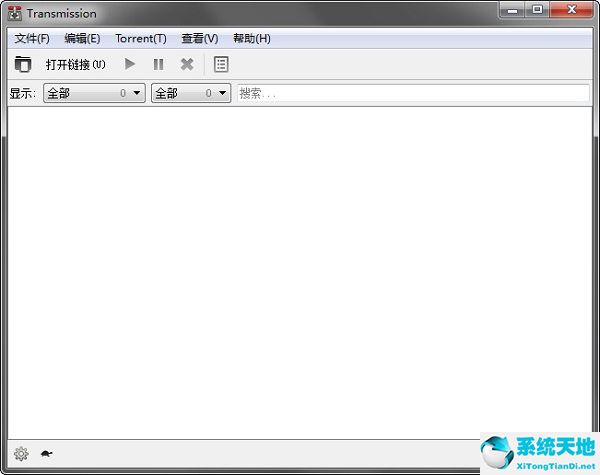Start the torrent with the play icon
Image resolution: width=600 pixels, height=475 pixels.
[x=130, y=64]
